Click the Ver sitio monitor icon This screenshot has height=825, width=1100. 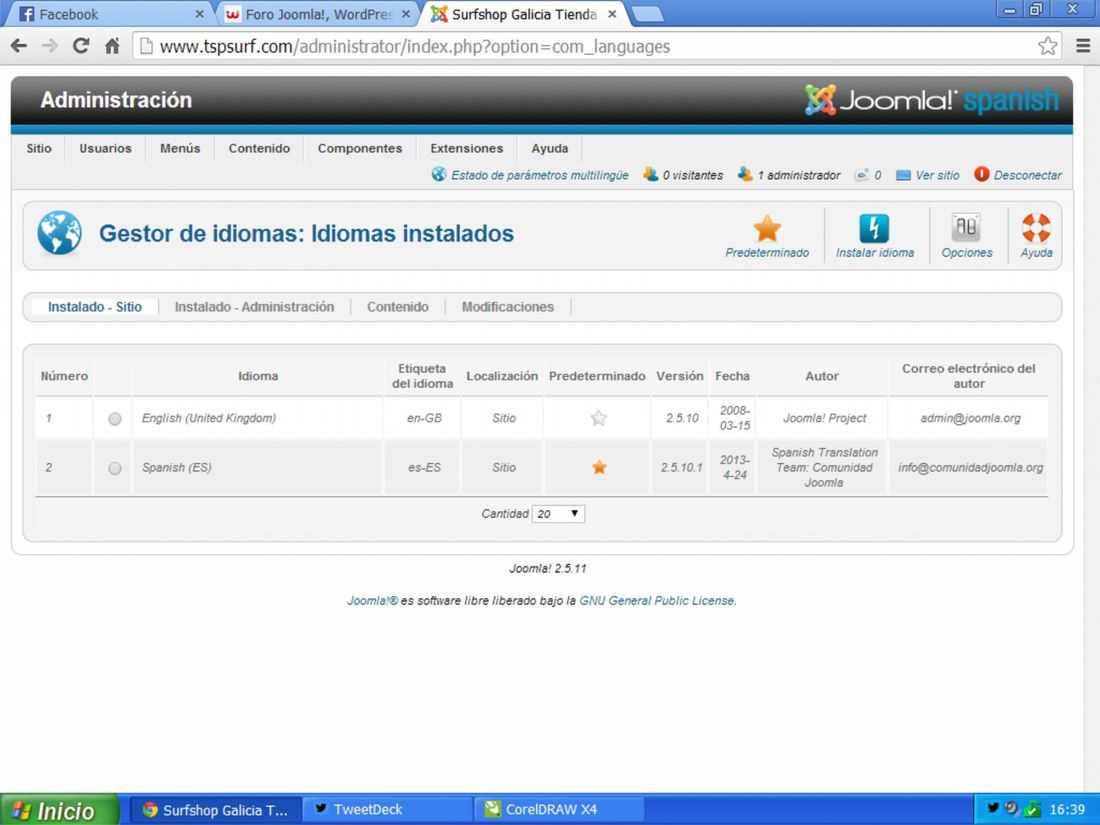pos(904,175)
